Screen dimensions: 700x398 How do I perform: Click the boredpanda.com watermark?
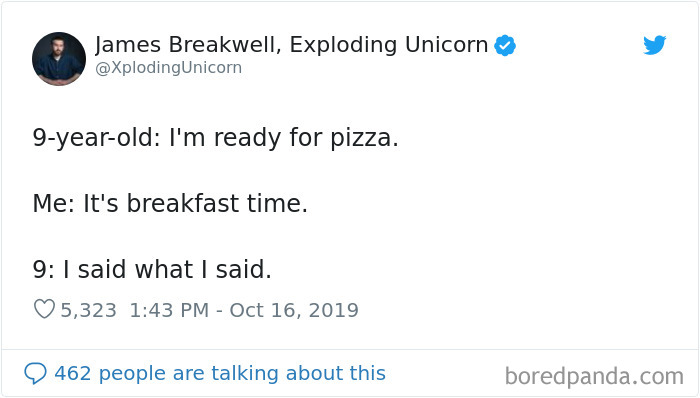point(594,377)
